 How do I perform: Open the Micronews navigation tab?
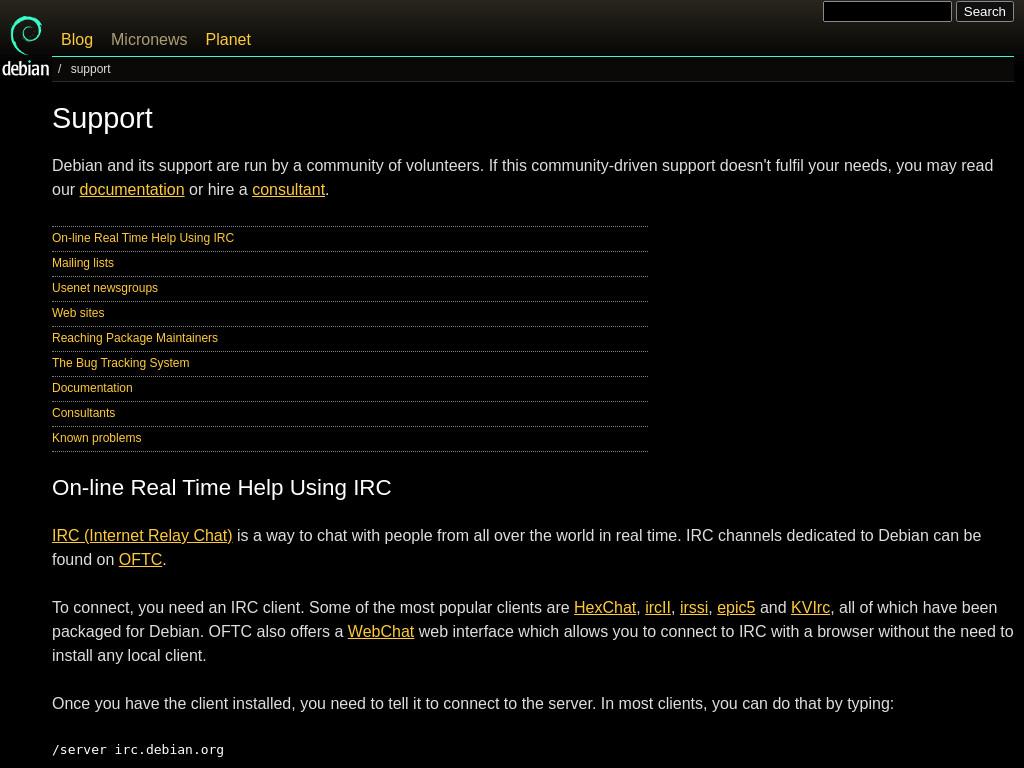[149, 39]
